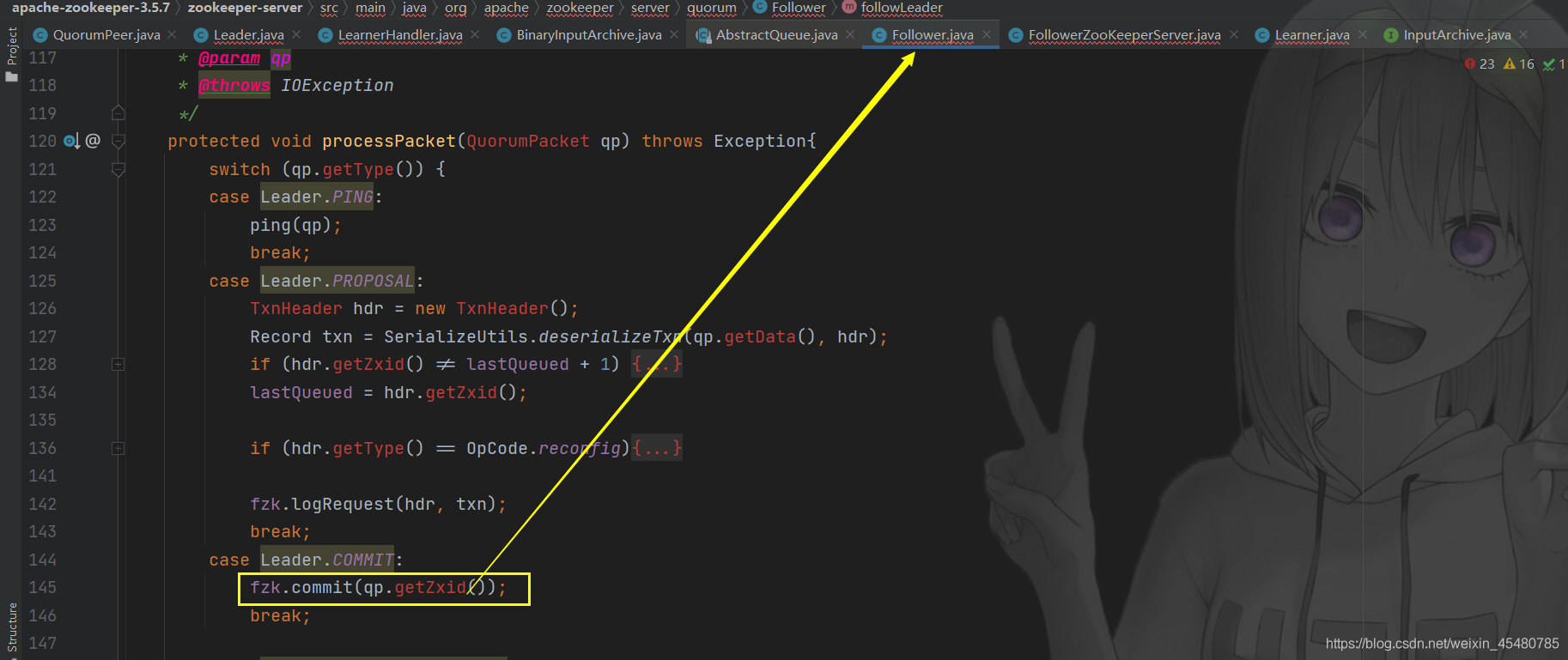Navigate to the main breadcrumb

(x=370, y=8)
